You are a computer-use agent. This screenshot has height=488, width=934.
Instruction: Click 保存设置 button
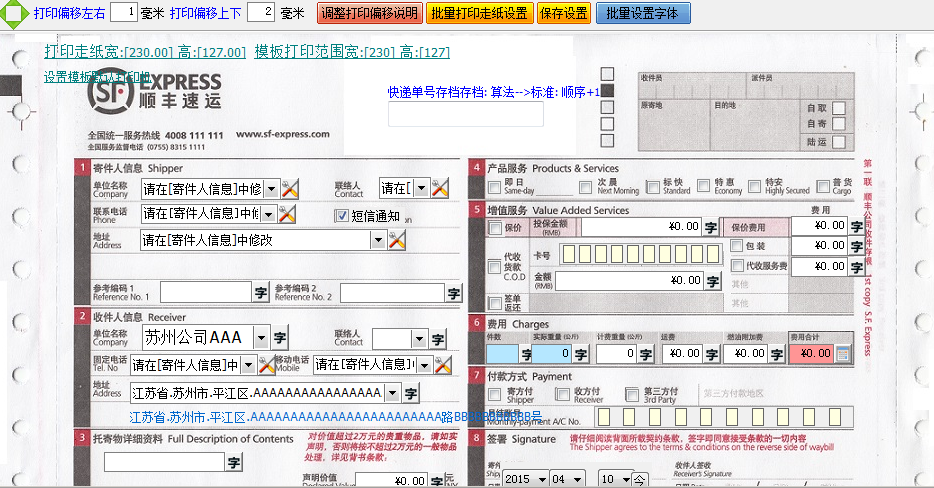pyautogui.click(x=563, y=14)
